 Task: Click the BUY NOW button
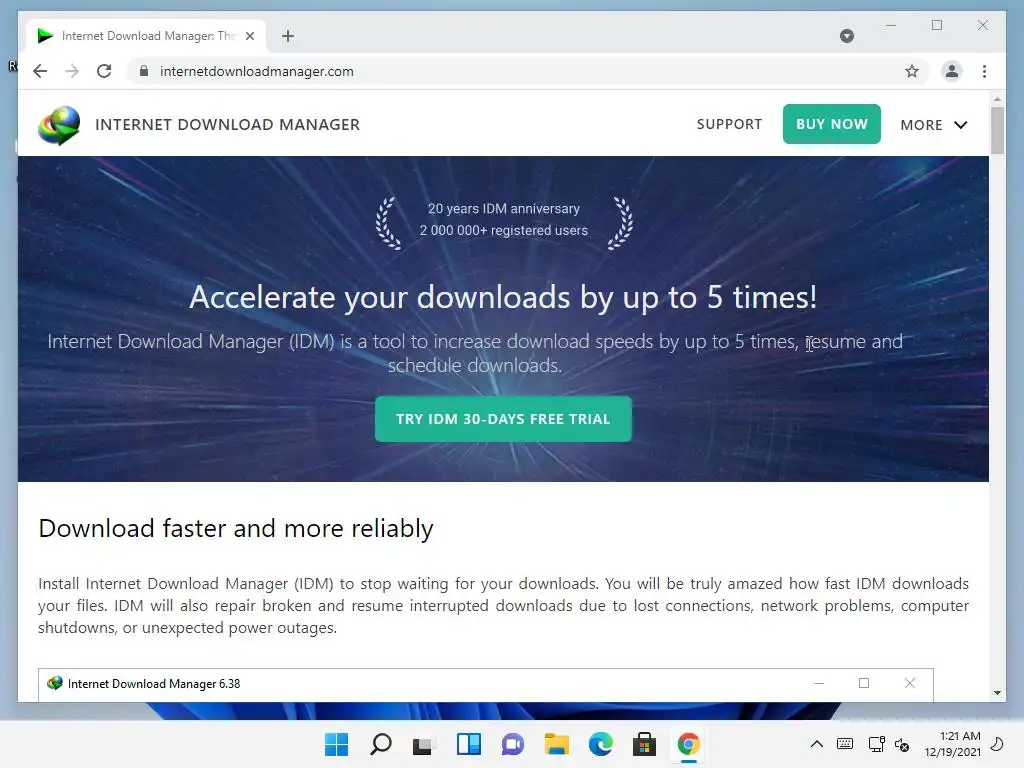831,124
